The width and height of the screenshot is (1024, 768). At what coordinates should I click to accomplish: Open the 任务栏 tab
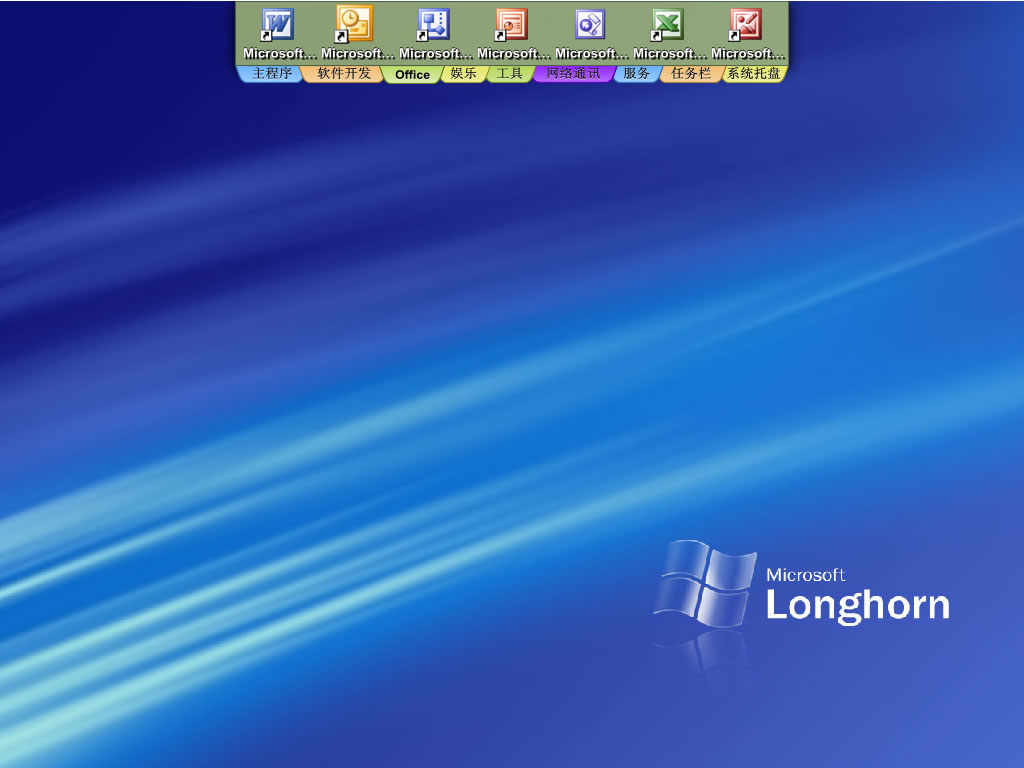coord(690,73)
